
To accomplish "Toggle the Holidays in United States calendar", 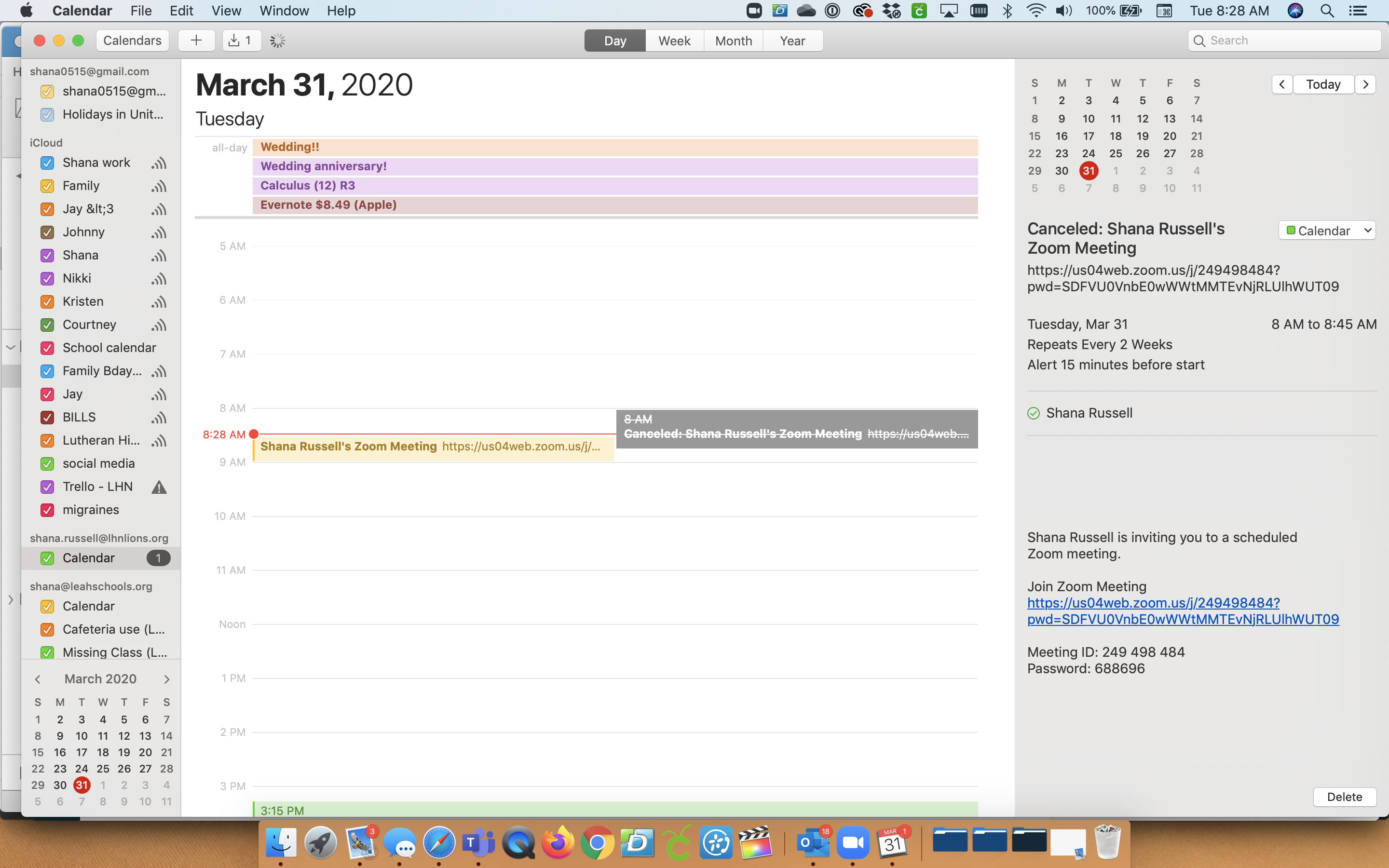I will [x=47, y=114].
